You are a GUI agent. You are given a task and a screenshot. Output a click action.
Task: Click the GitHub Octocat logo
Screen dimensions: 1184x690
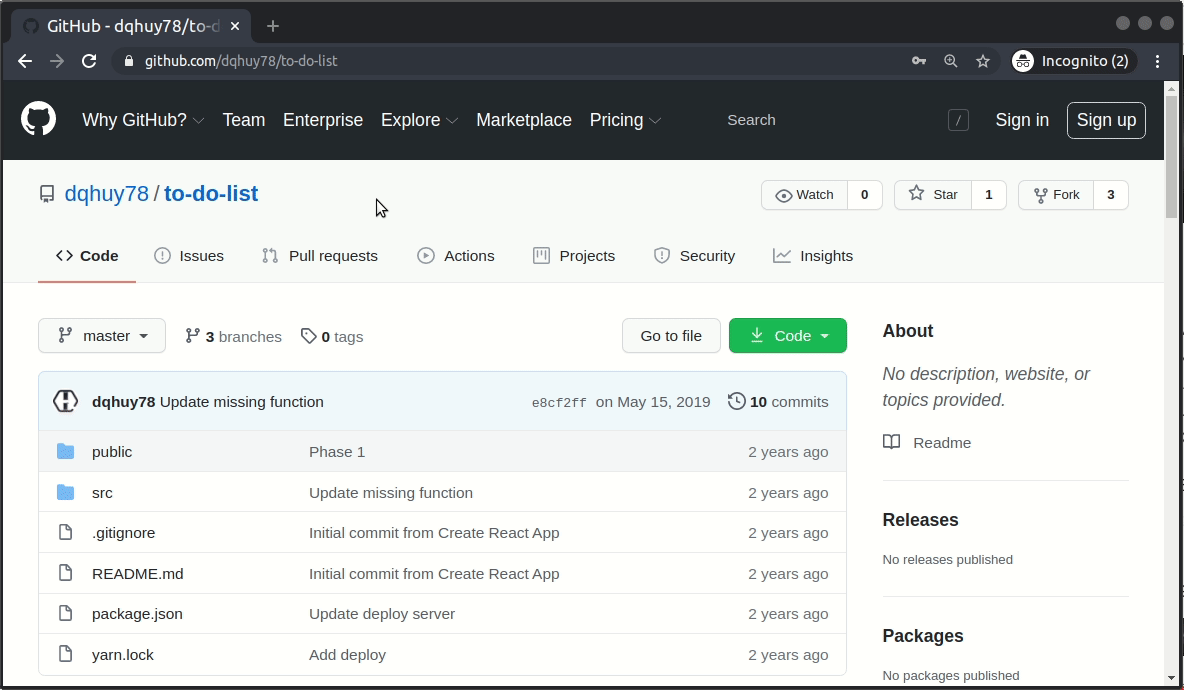pyautogui.click(x=39, y=120)
